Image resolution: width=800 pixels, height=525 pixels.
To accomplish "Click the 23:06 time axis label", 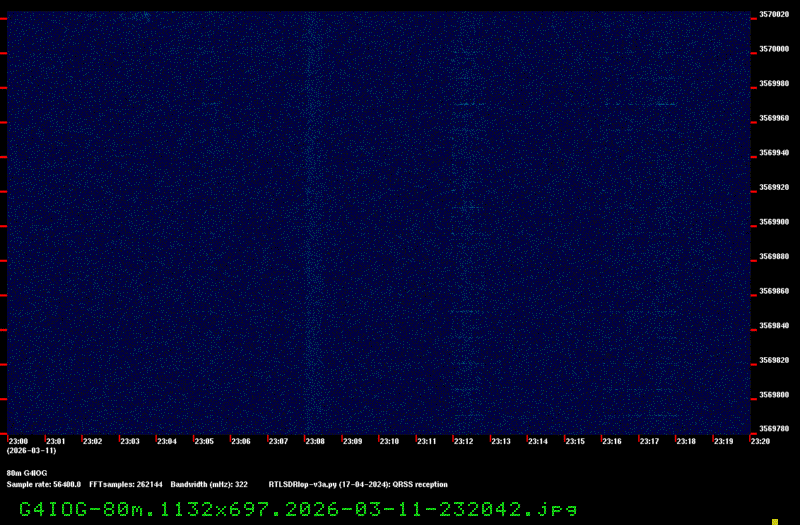I will [241, 441].
